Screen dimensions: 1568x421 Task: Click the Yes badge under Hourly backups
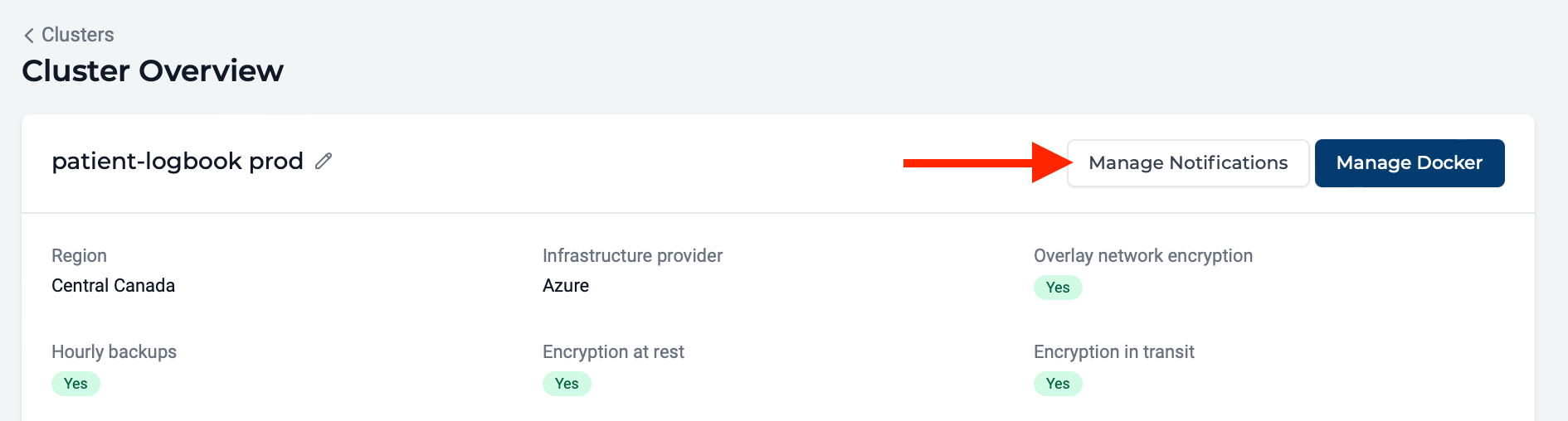click(x=75, y=384)
